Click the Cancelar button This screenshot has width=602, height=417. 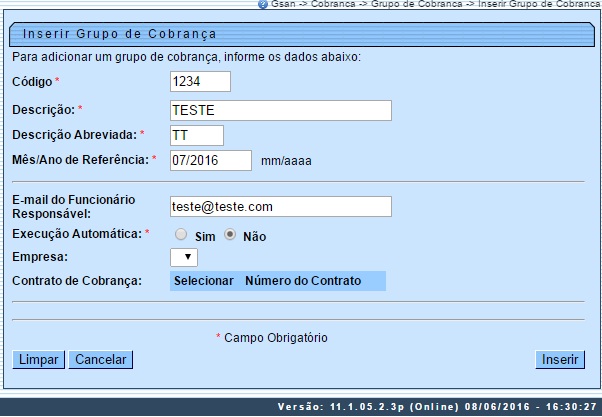click(x=101, y=360)
